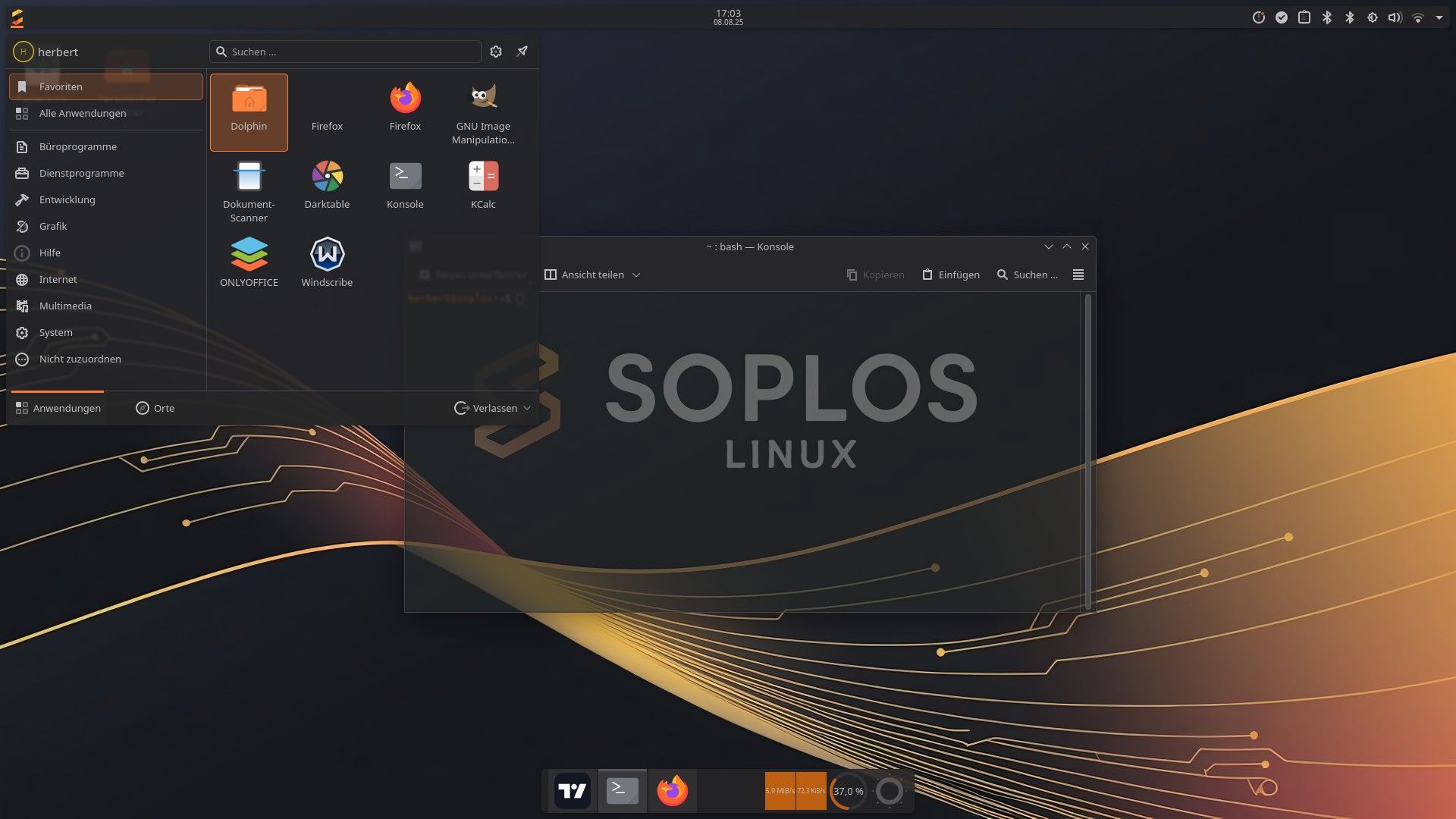Open Windscribe VPN app

327,262
